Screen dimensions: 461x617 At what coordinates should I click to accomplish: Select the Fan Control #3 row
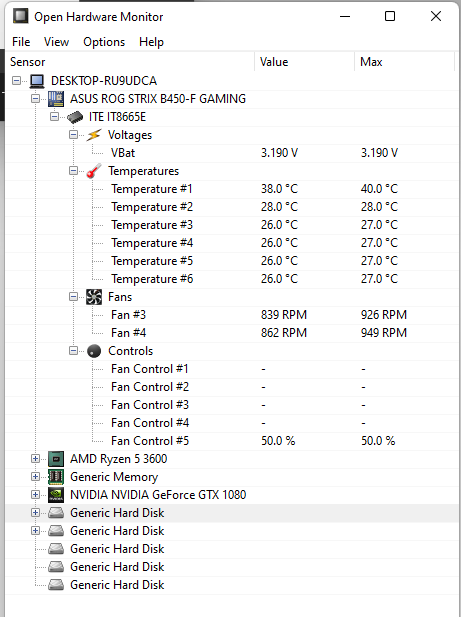coord(230,405)
